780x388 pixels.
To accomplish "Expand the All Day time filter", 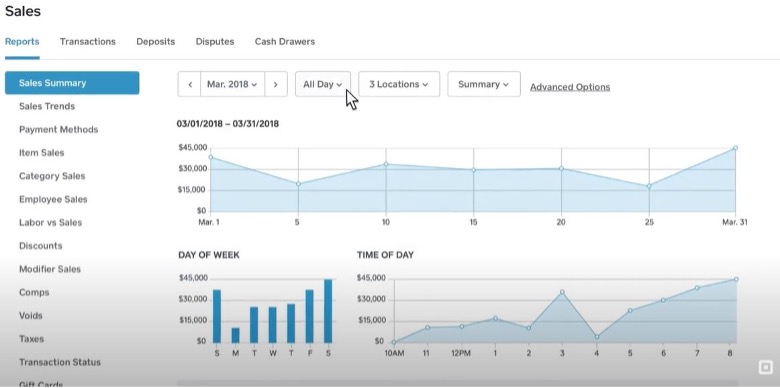I will [x=323, y=85].
